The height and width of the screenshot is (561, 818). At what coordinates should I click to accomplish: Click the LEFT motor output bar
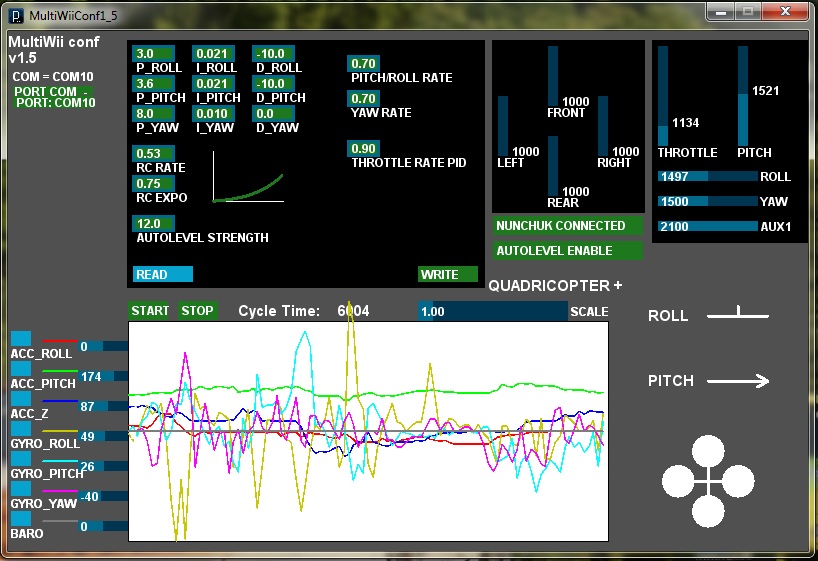[503, 126]
